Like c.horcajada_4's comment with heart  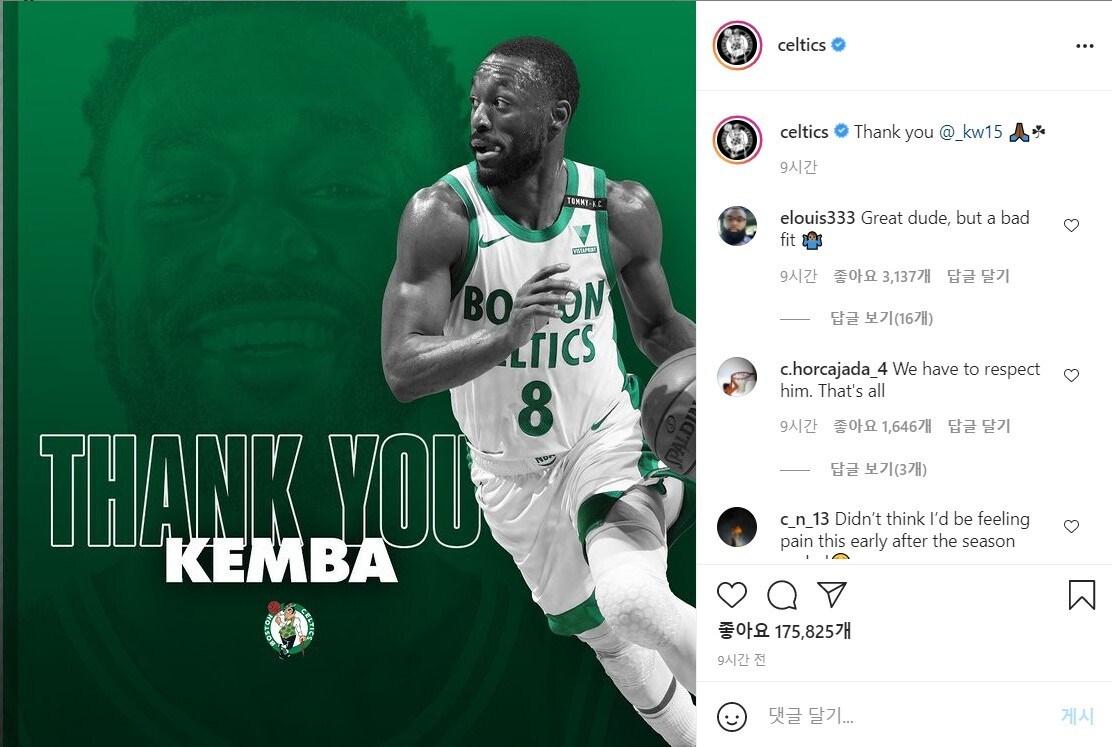tap(1071, 375)
